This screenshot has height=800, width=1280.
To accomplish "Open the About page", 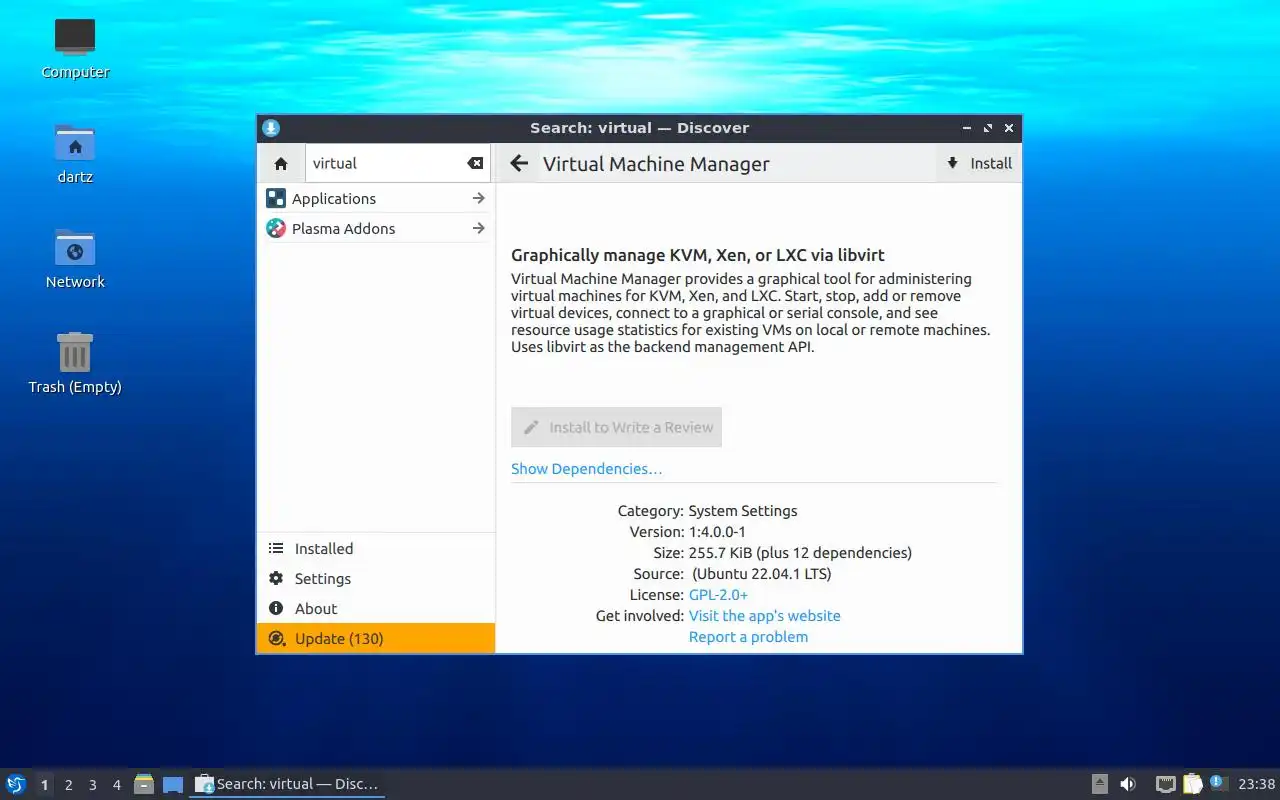I will [376, 609].
